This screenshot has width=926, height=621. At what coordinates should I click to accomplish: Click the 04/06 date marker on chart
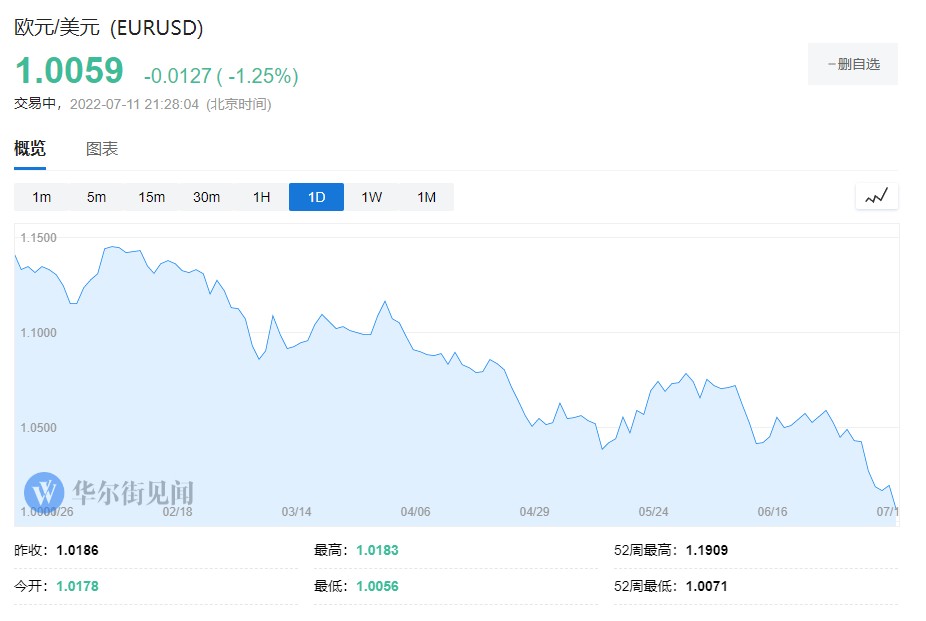[415, 511]
